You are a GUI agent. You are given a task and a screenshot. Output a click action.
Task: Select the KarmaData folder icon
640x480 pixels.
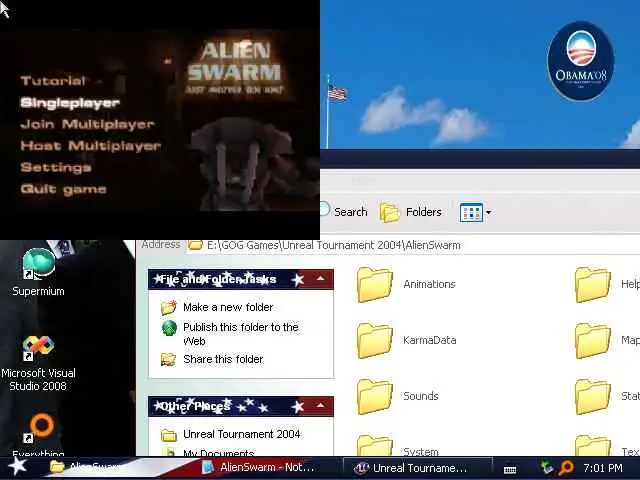[374, 340]
